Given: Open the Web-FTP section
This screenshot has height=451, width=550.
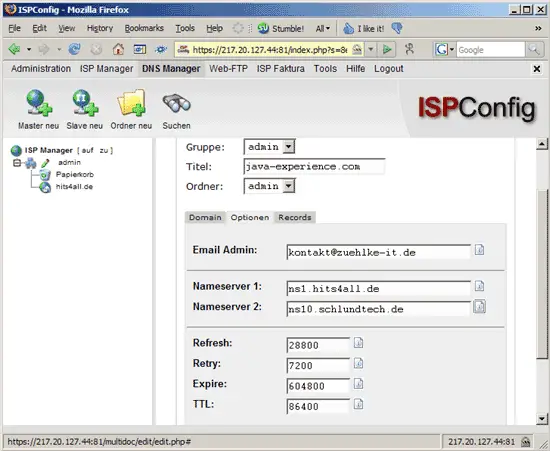Looking at the screenshot, I should click(228, 69).
